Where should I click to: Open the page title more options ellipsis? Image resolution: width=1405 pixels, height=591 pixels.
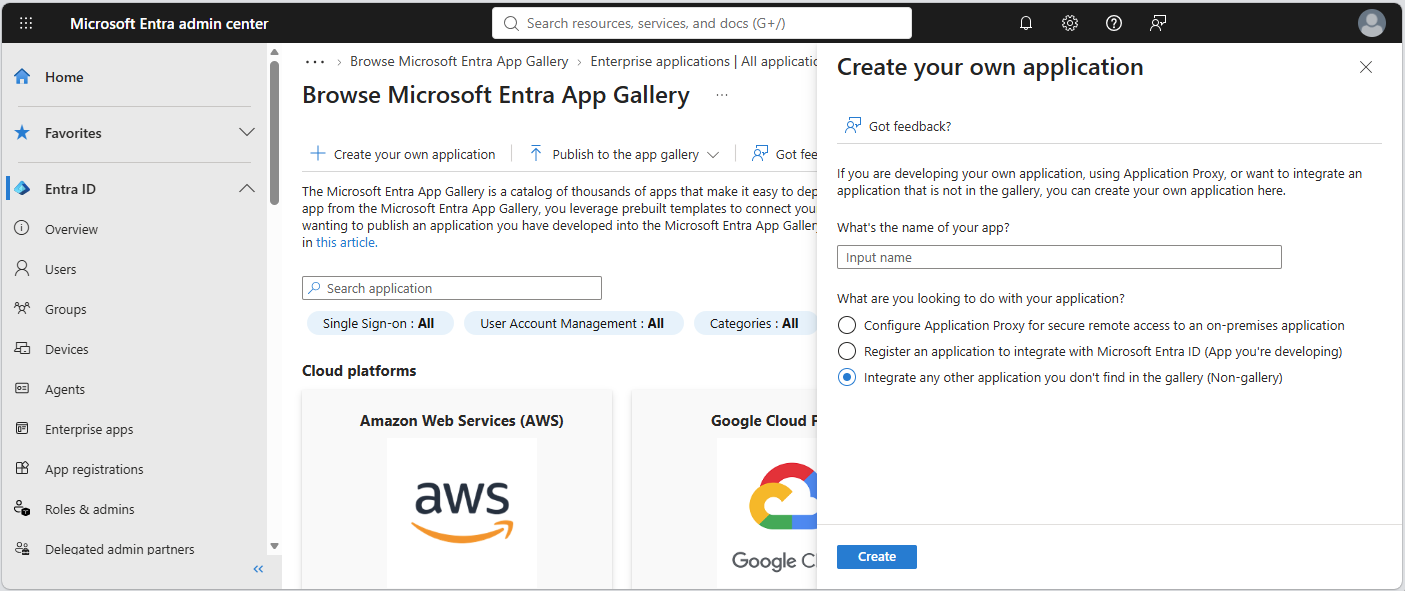coord(722,95)
